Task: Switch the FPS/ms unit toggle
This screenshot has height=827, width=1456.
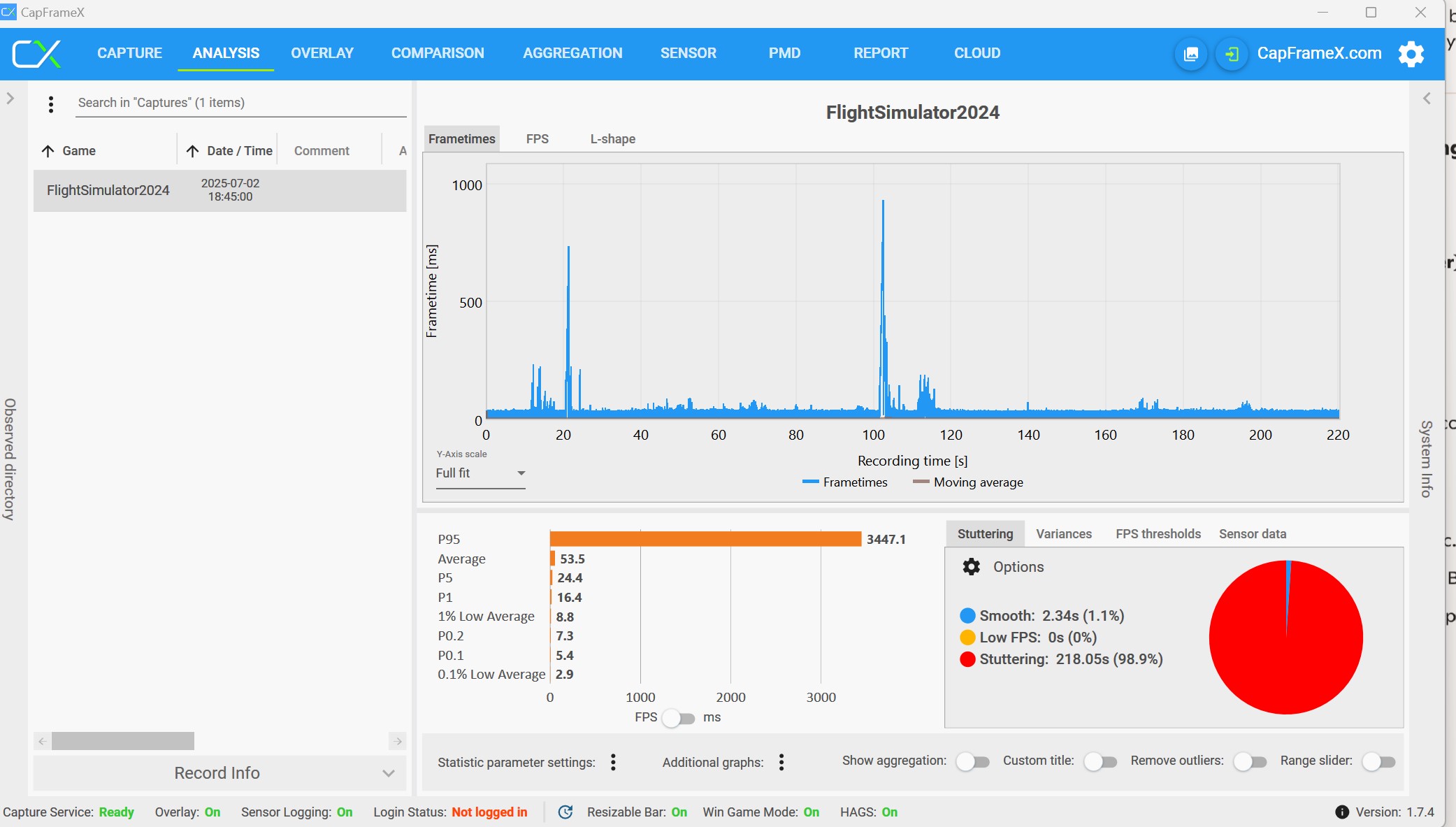Action: click(x=678, y=718)
